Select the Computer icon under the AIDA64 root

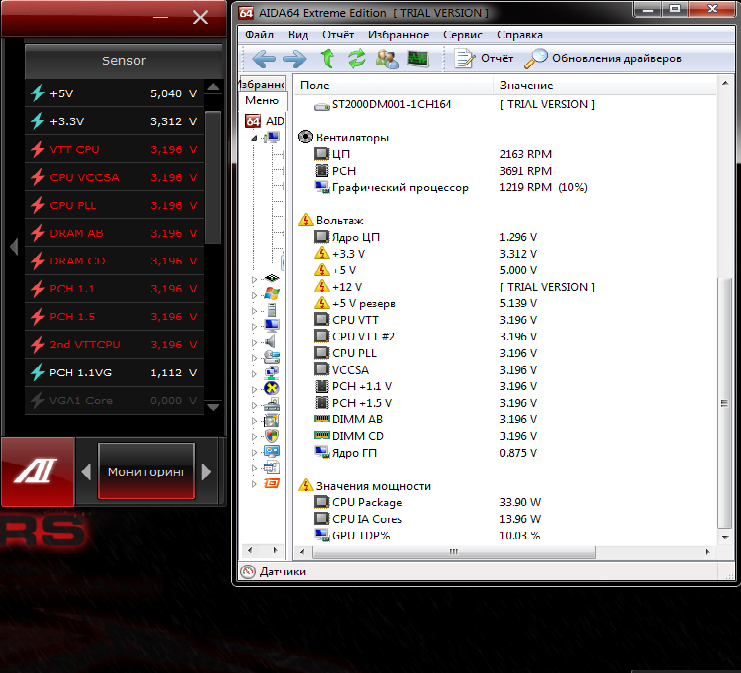click(x=272, y=138)
